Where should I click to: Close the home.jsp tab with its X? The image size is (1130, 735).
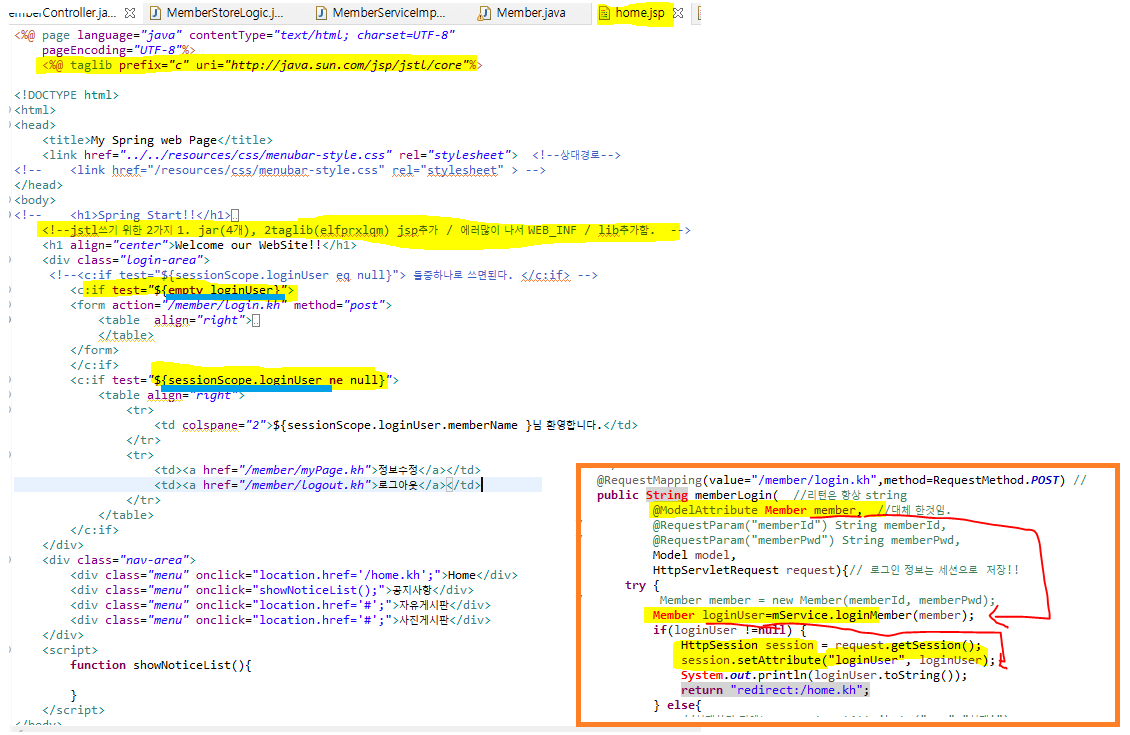pyautogui.click(x=677, y=13)
